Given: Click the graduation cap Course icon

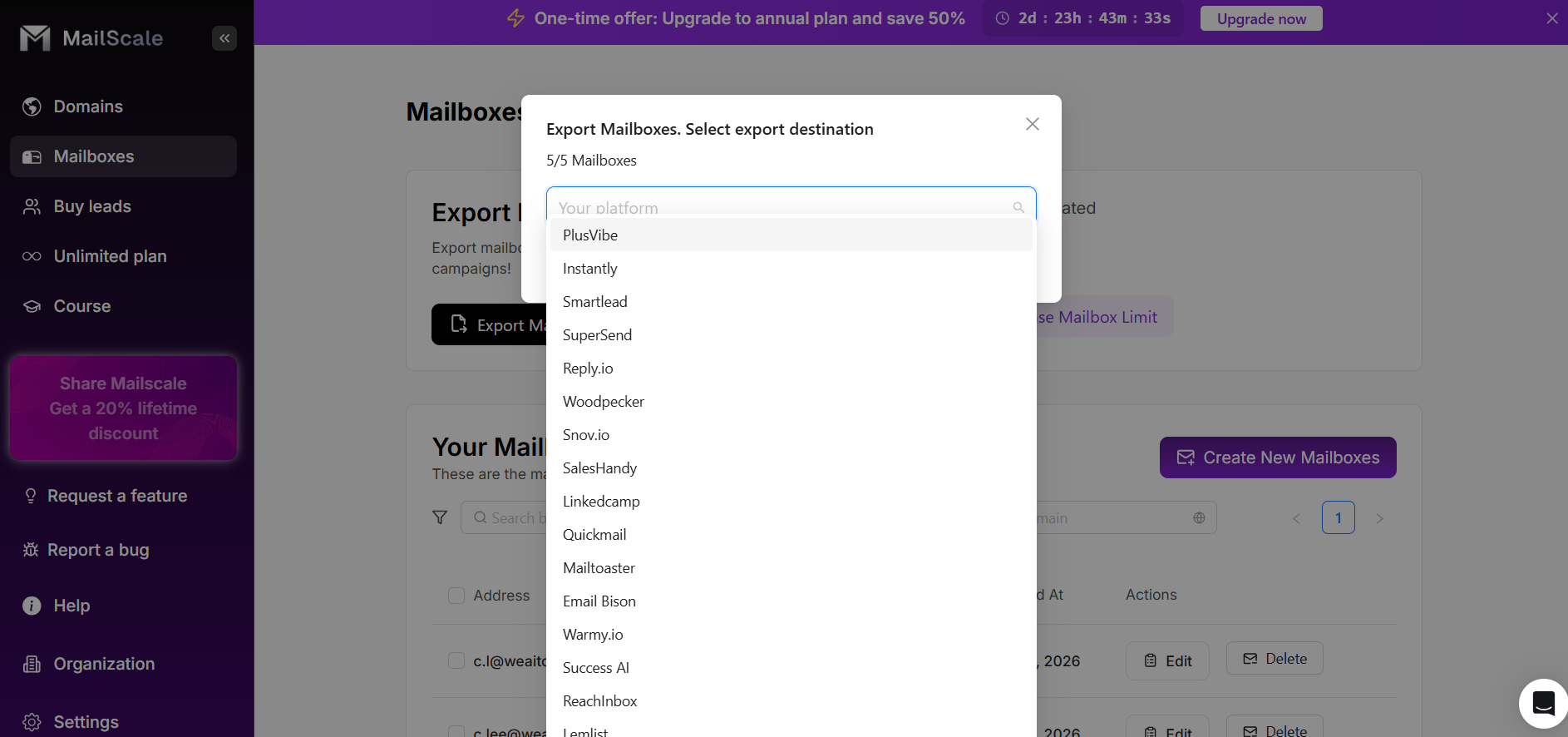Looking at the screenshot, I should (32, 306).
